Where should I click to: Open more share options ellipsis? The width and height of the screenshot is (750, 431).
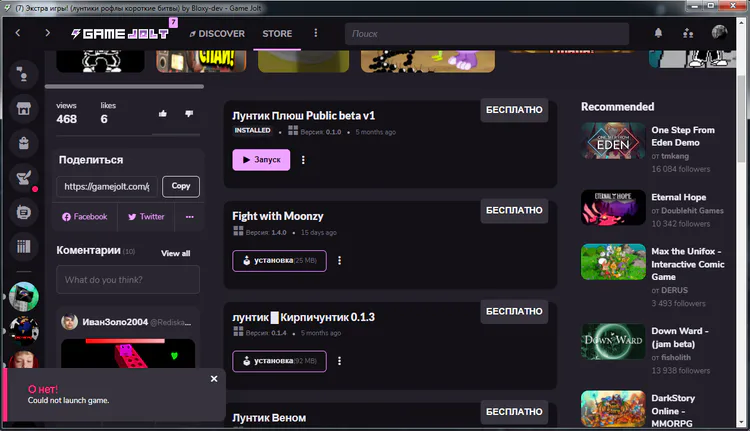(x=189, y=217)
